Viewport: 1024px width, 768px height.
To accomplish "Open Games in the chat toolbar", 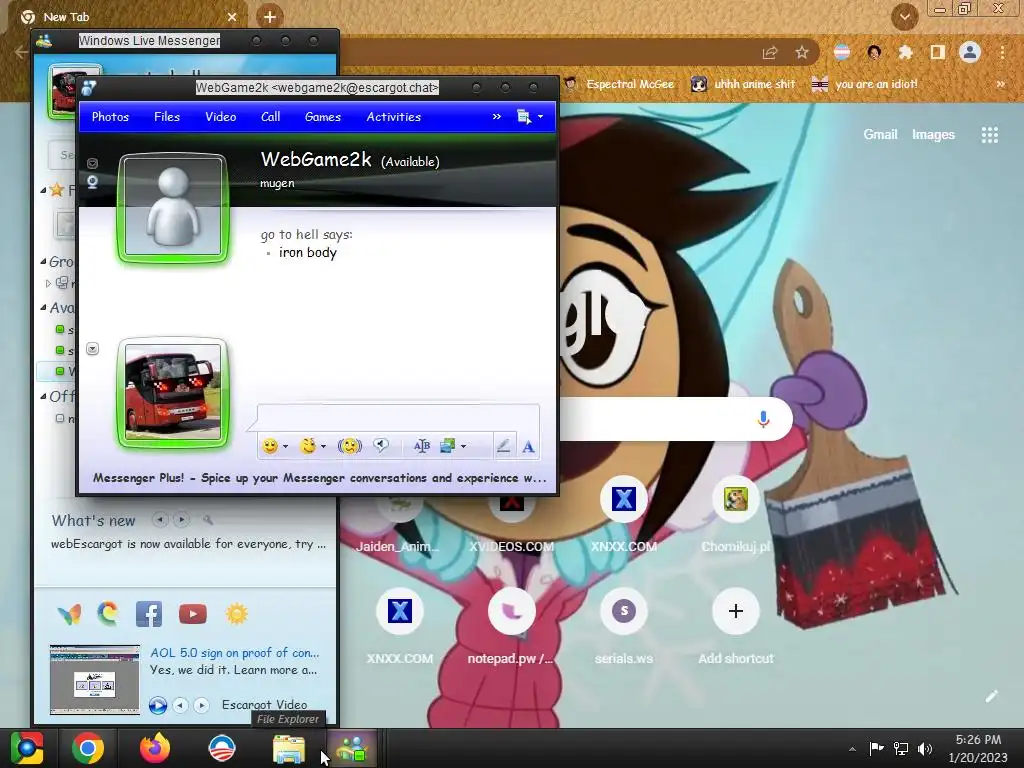I will click(x=323, y=117).
